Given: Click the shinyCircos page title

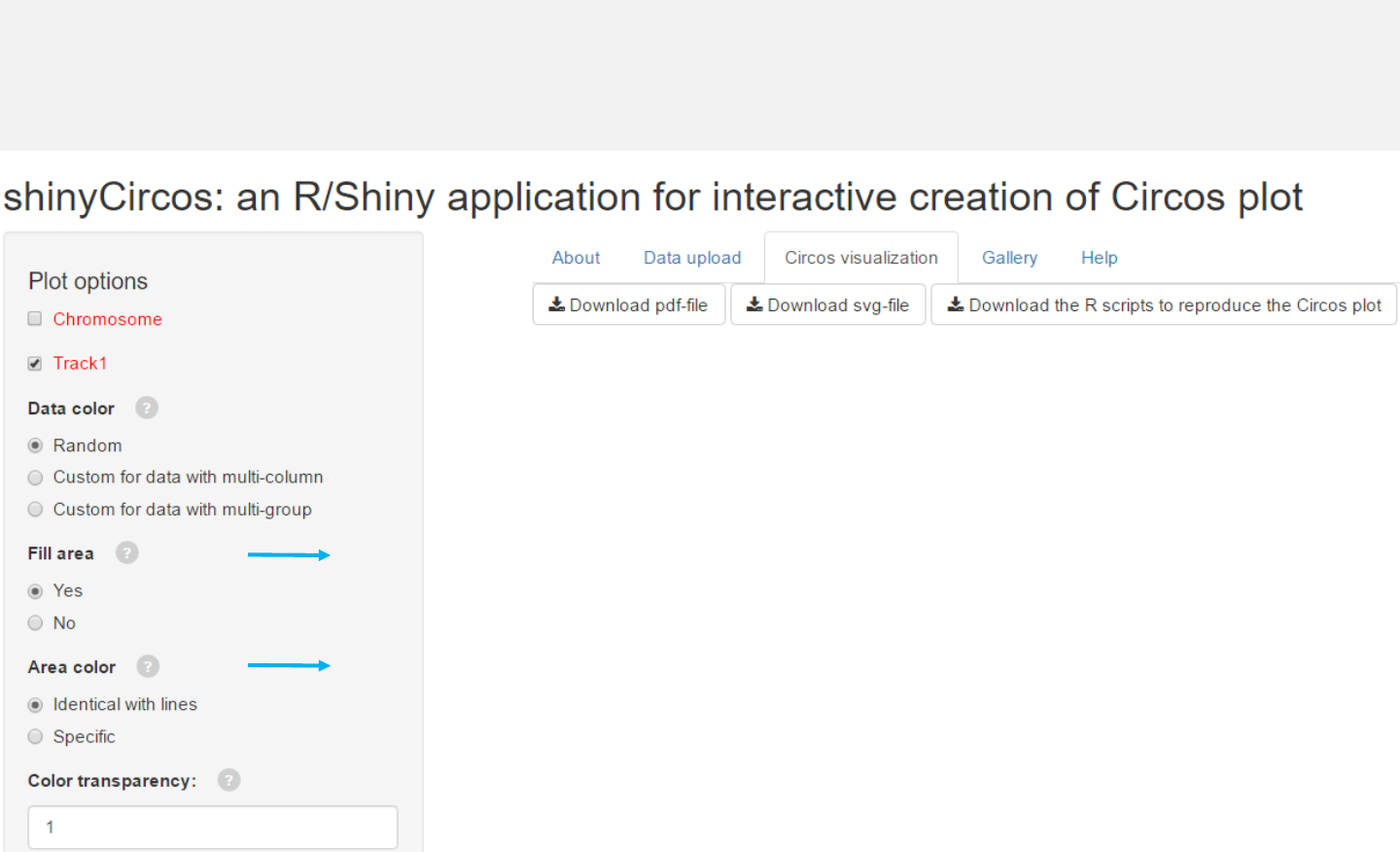Looking at the screenshot, I should 652,197.
